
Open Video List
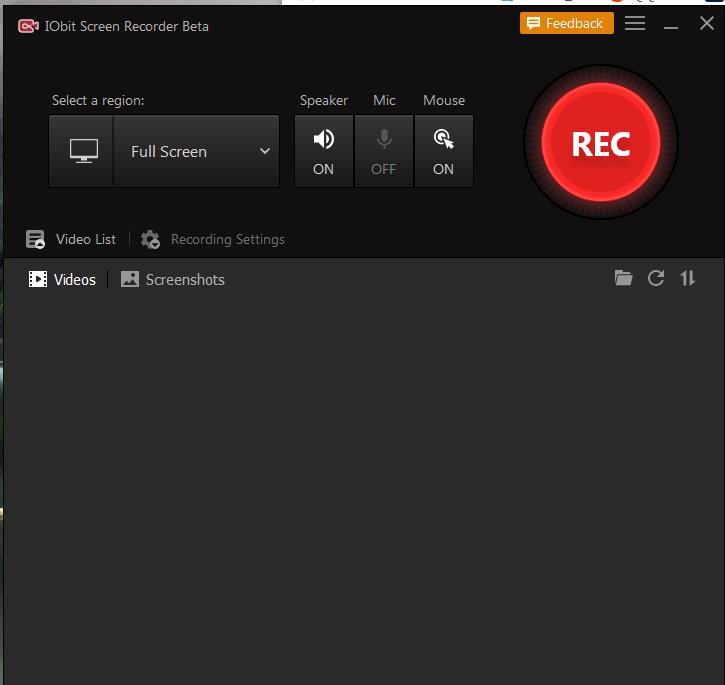71,239
